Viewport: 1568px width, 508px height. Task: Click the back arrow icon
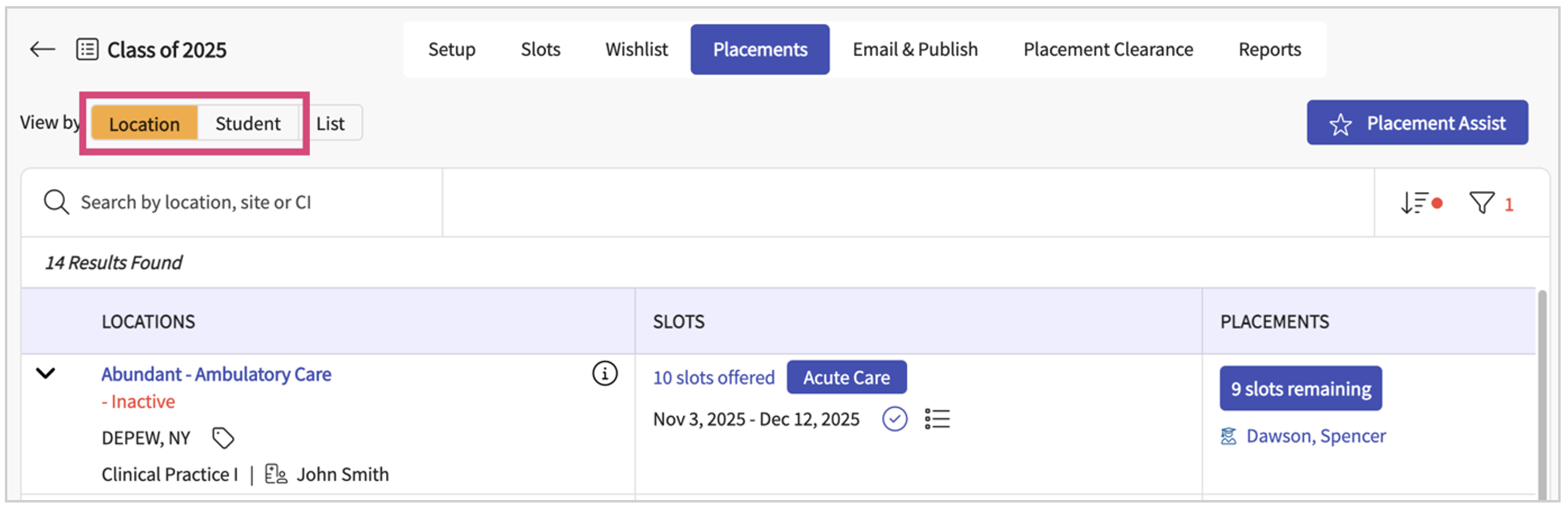(x=42, y=49)
